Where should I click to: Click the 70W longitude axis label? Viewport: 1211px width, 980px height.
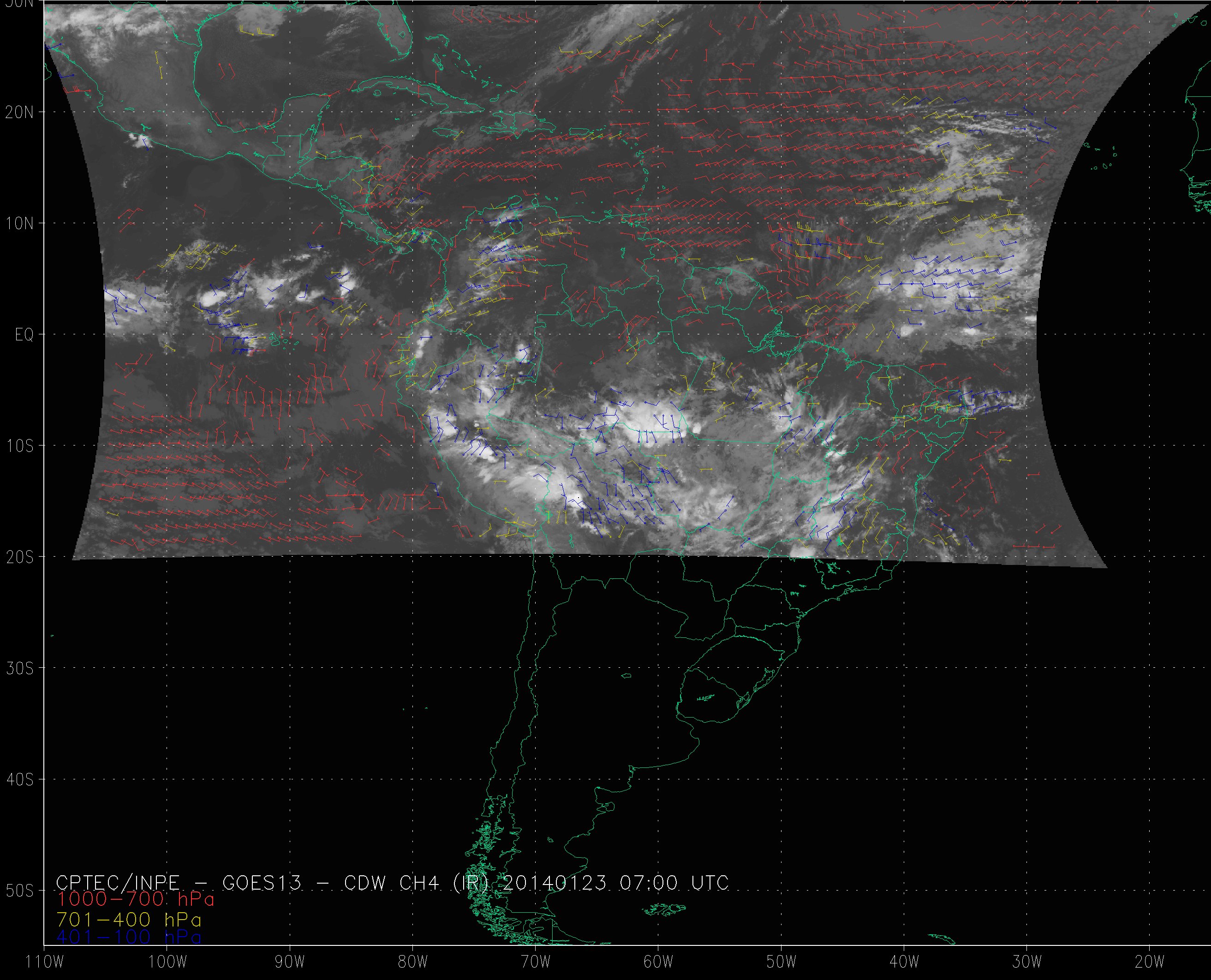[x=535, y=962]
